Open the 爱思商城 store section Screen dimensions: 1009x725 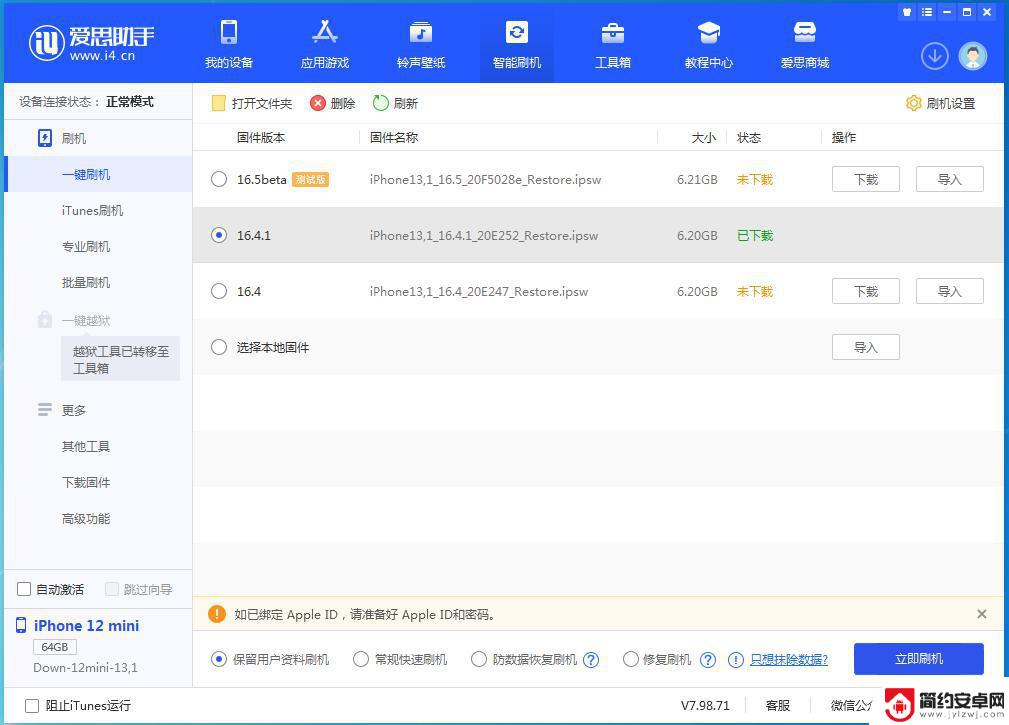click(x=804, y=44)
